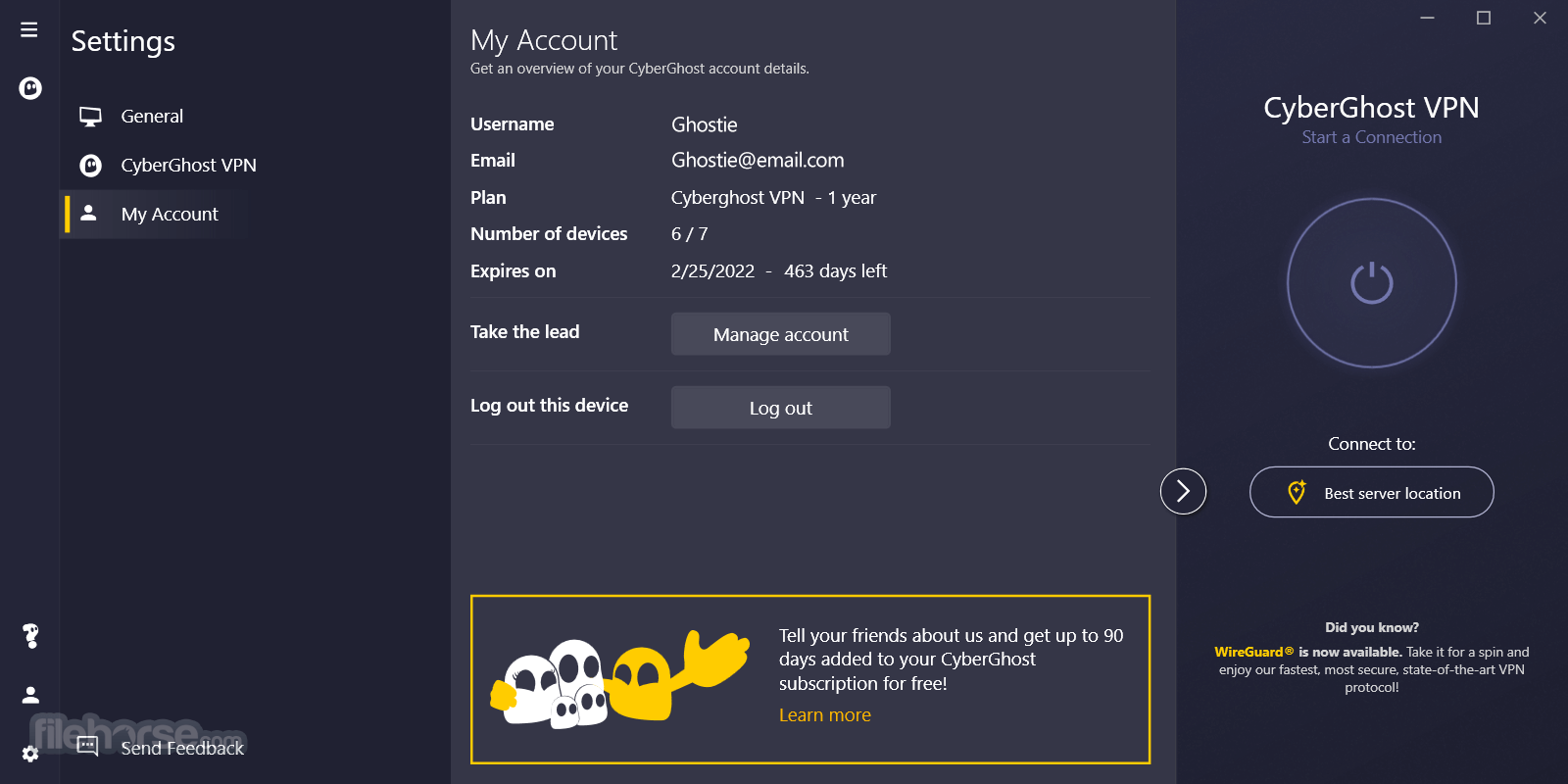Screen dimensions: 1568x784
Task: Toggle the VPN power button on
Action: click(1372, 283)
